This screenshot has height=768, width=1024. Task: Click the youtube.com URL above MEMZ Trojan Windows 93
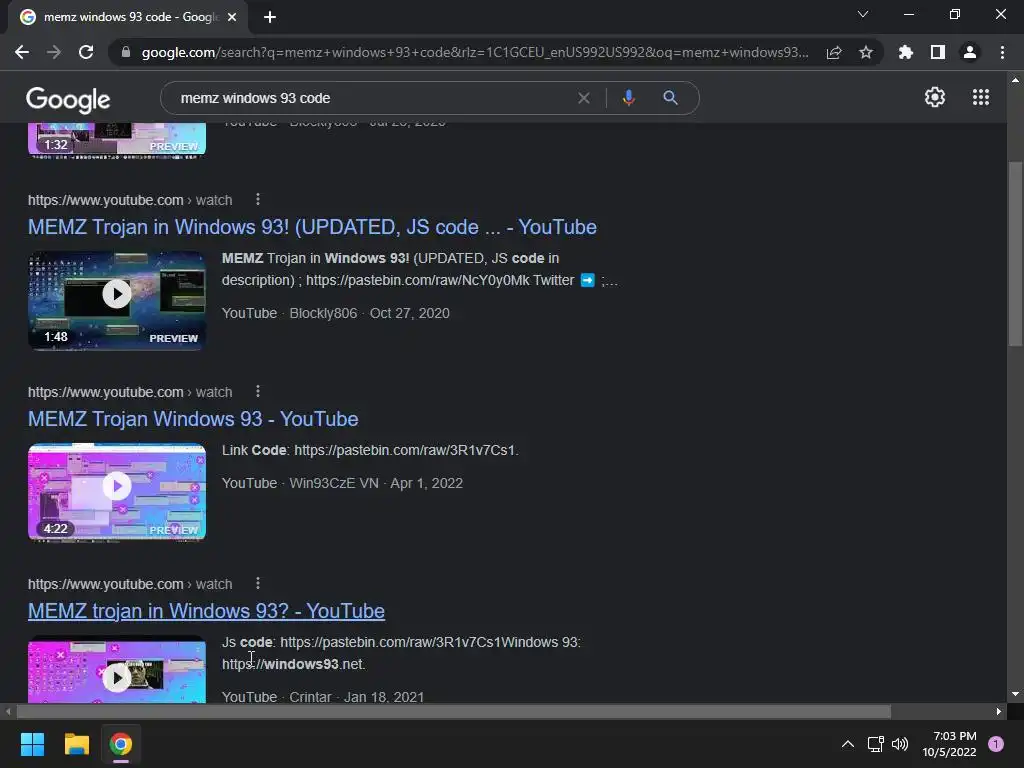(x=130, y=392)
